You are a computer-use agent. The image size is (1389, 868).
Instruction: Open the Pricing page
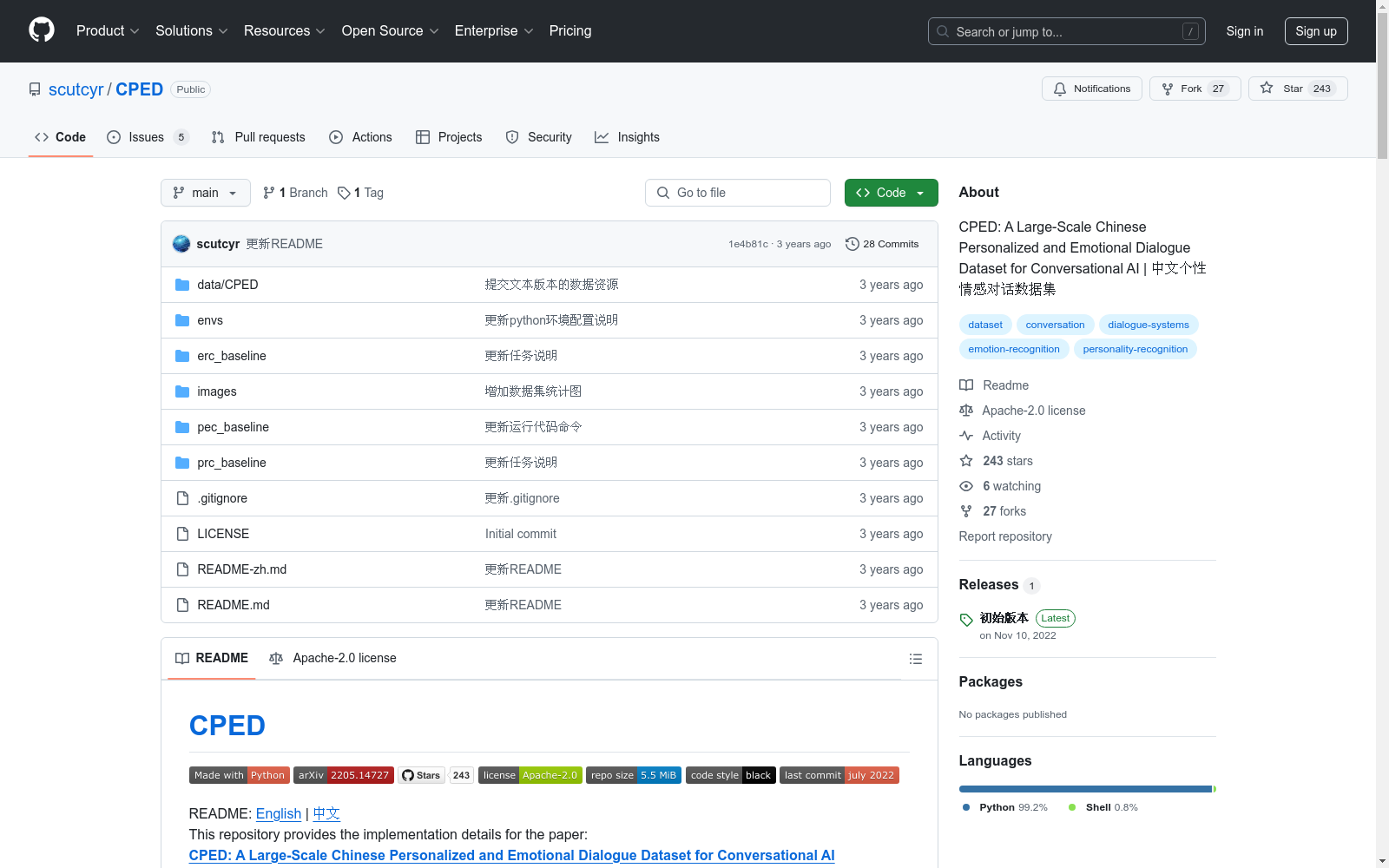tap(570, 30)
